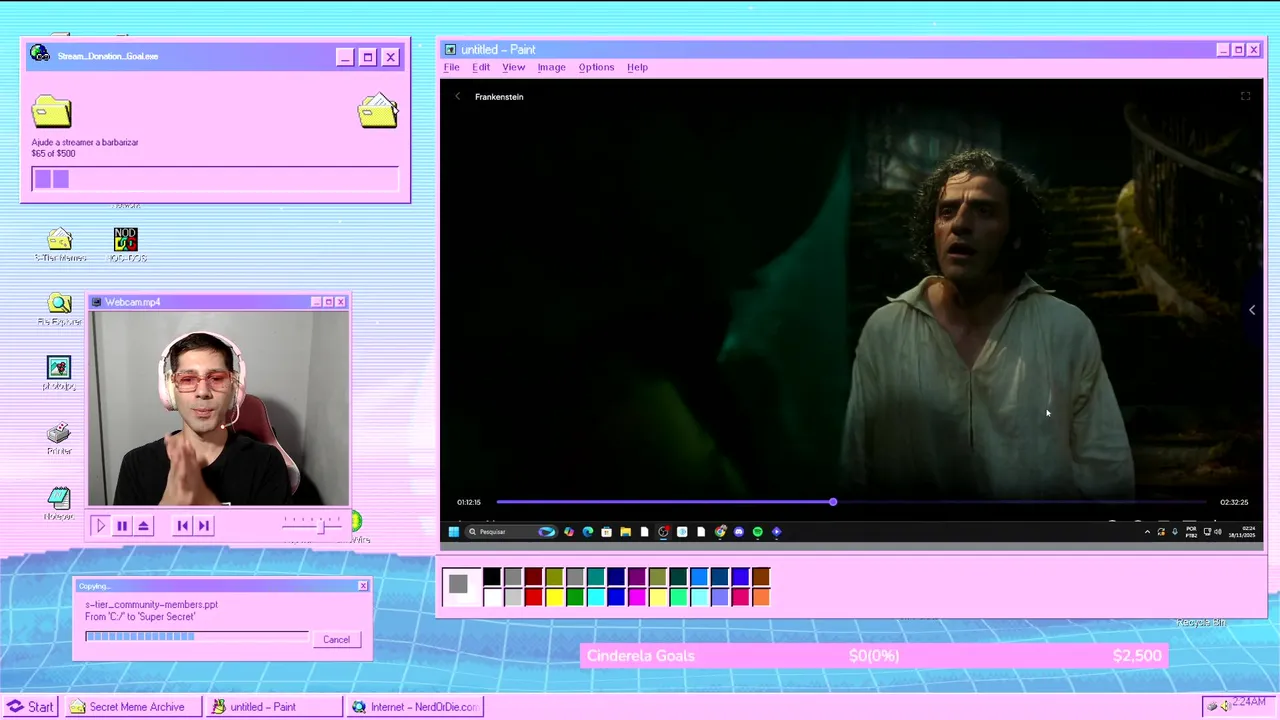Open the View menu in Paint

click(x=513, y=67)
